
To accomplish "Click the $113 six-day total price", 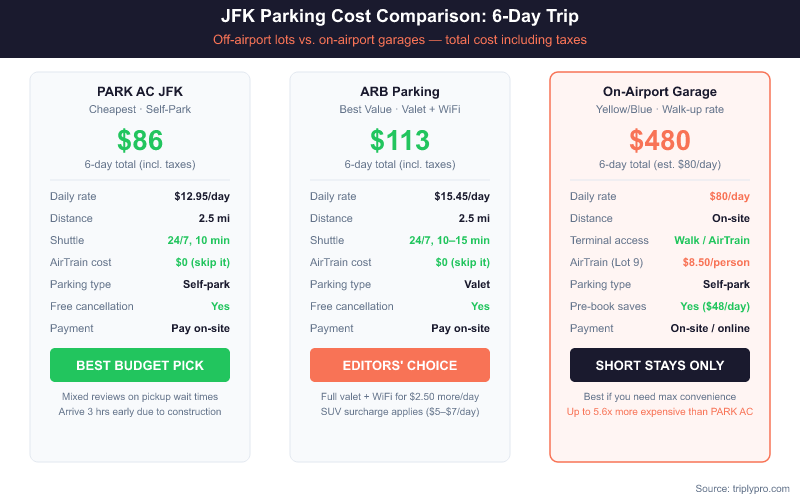I will pyautogui.click(x=400, y=140).
